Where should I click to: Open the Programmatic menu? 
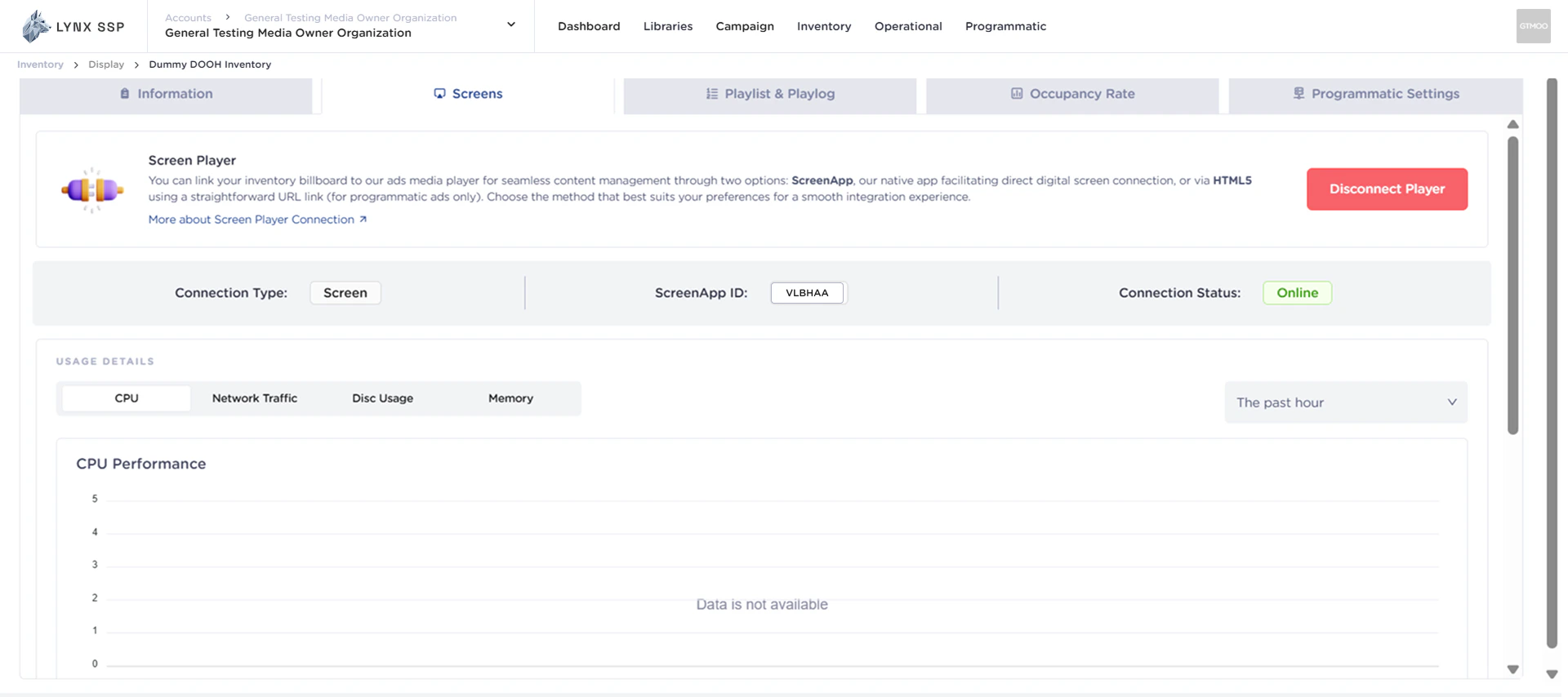coord(1005,26)
